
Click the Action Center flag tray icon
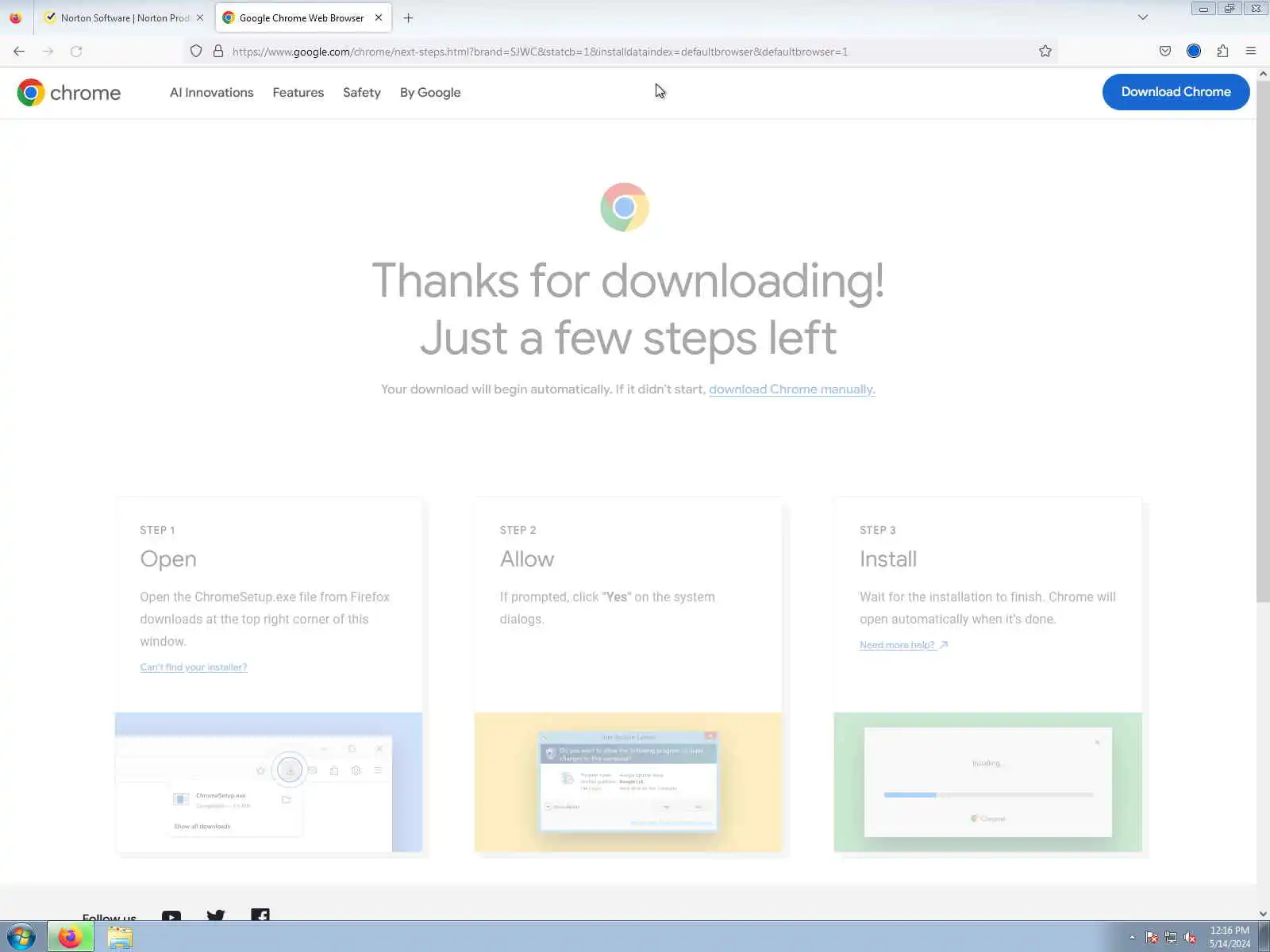tap(1152, 937)
